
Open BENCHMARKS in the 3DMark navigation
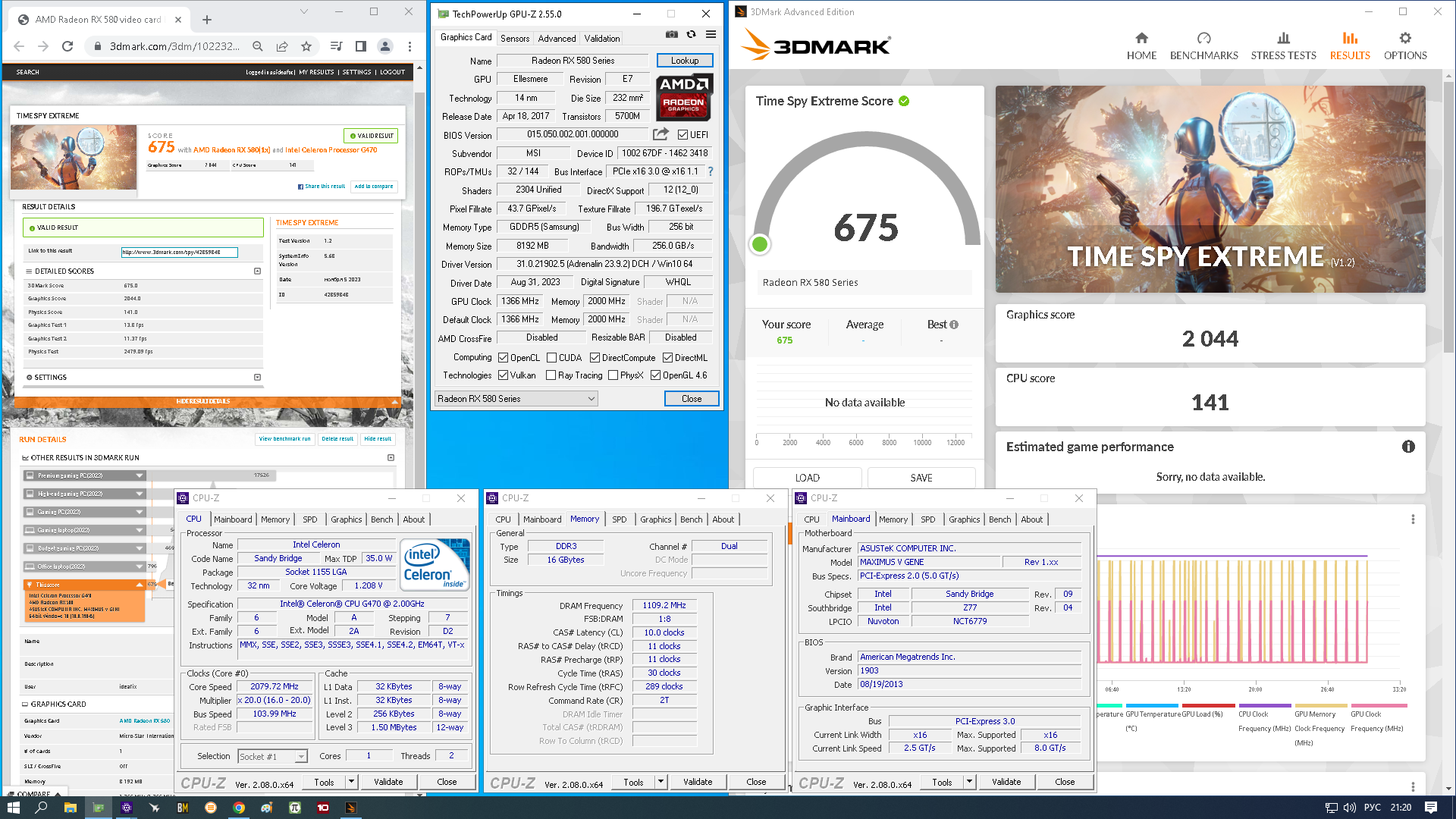coord(1203,46)
